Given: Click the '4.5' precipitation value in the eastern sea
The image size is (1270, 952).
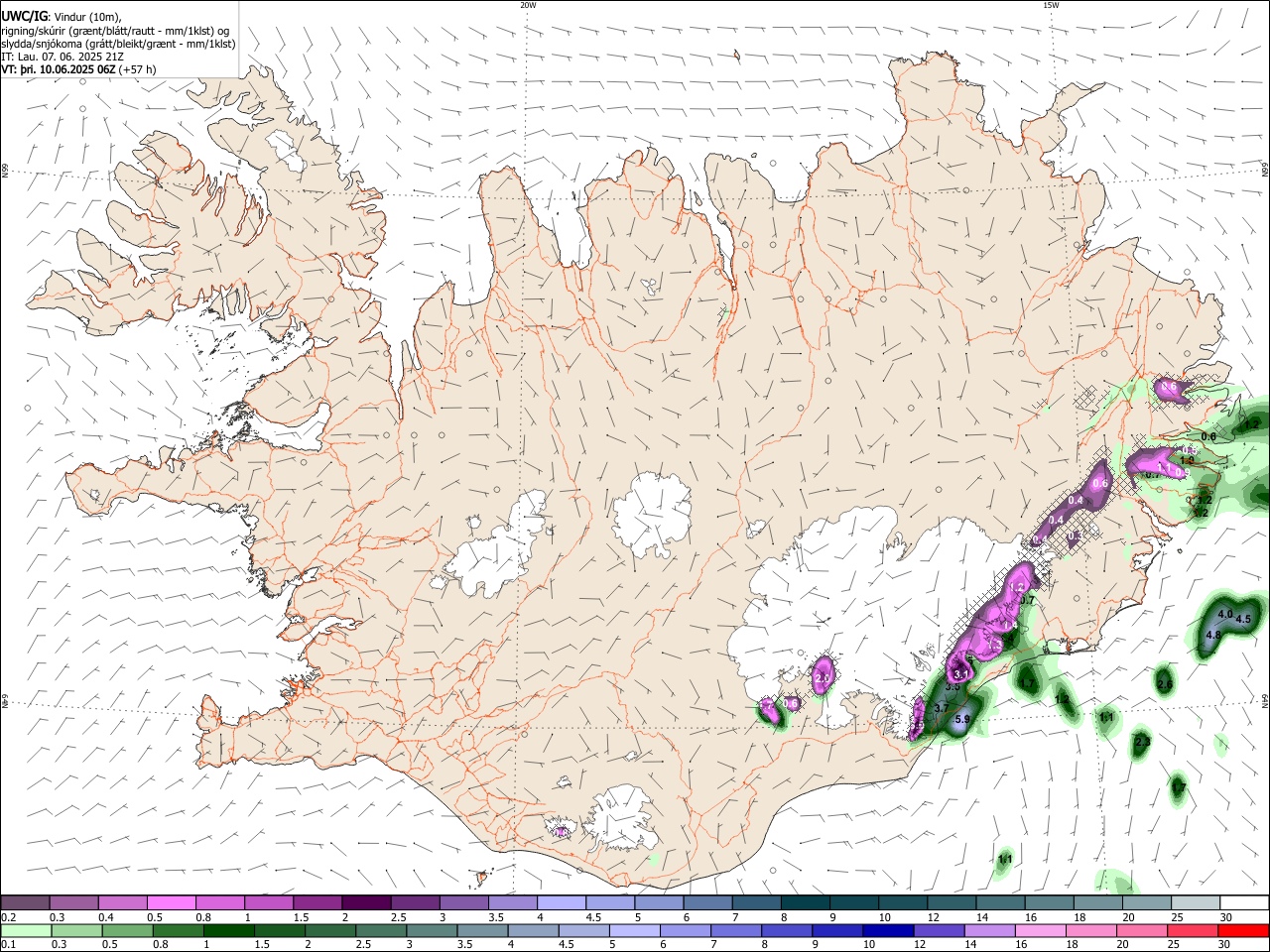Looking at the screenshot, I should point(1243,620).
